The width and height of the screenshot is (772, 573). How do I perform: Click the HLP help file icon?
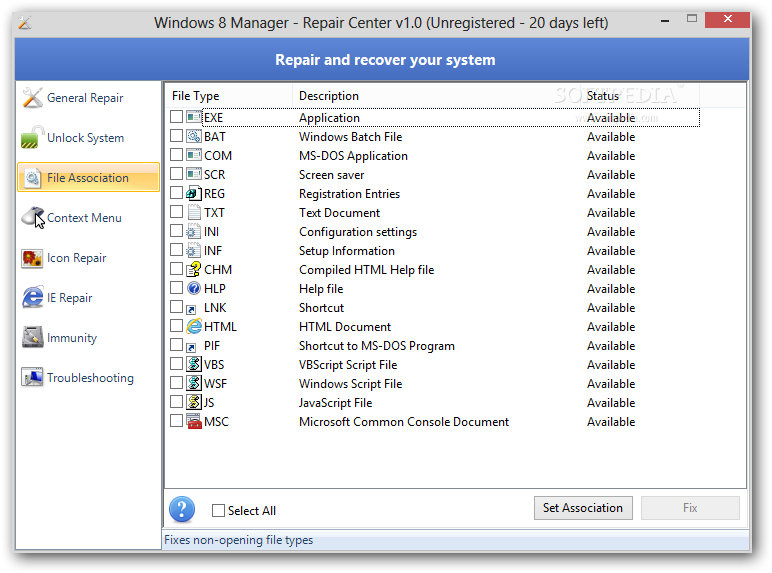(194, 288)
